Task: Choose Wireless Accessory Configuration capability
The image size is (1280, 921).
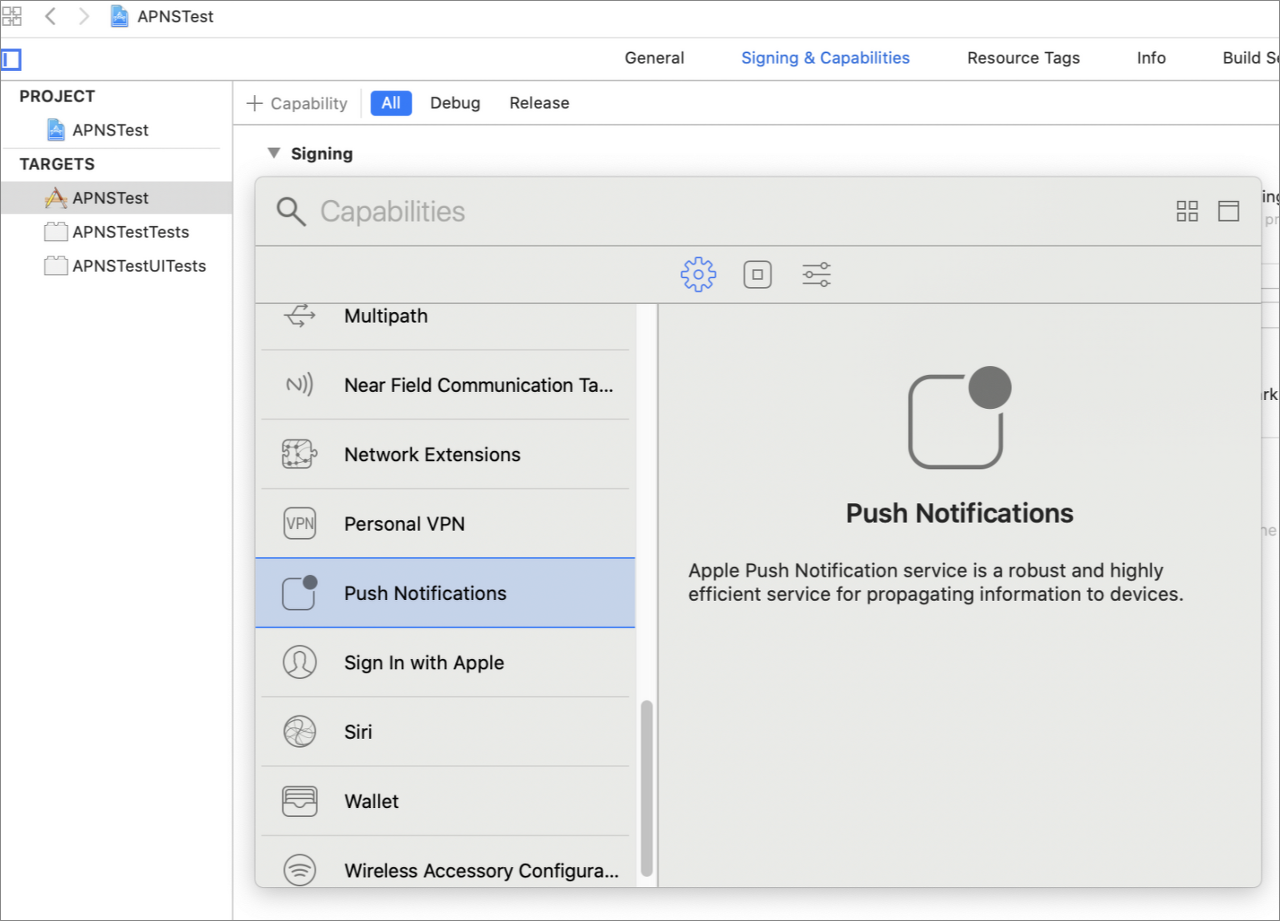Action: tap(445, 862)
